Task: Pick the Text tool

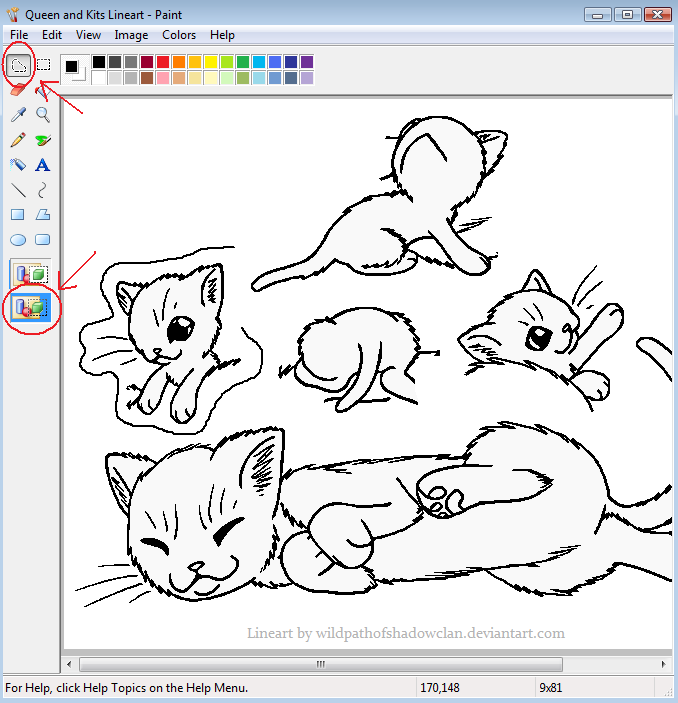Action: (x=43, y=165)
